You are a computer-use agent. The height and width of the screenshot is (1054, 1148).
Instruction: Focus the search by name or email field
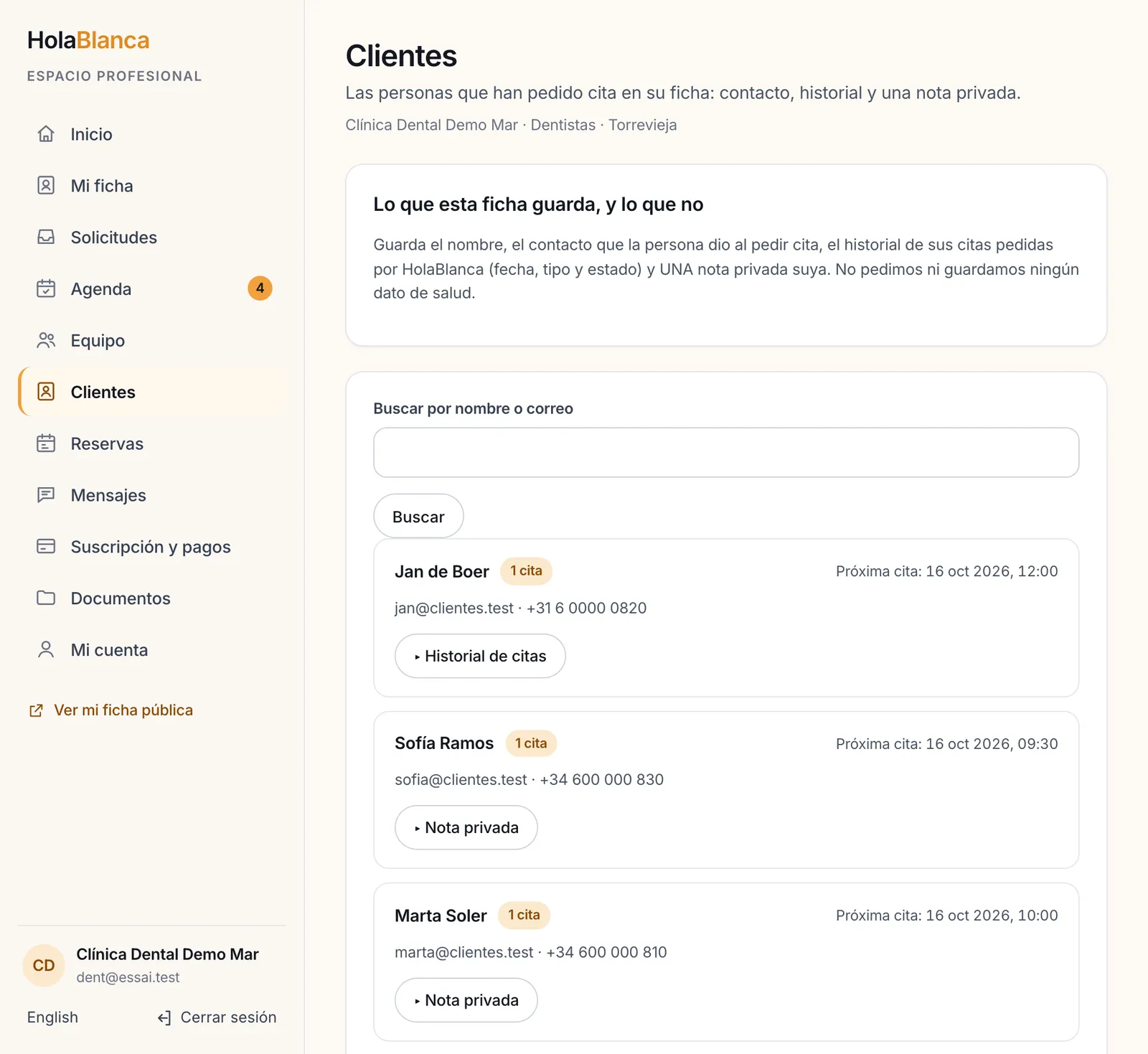coord(726,453)
